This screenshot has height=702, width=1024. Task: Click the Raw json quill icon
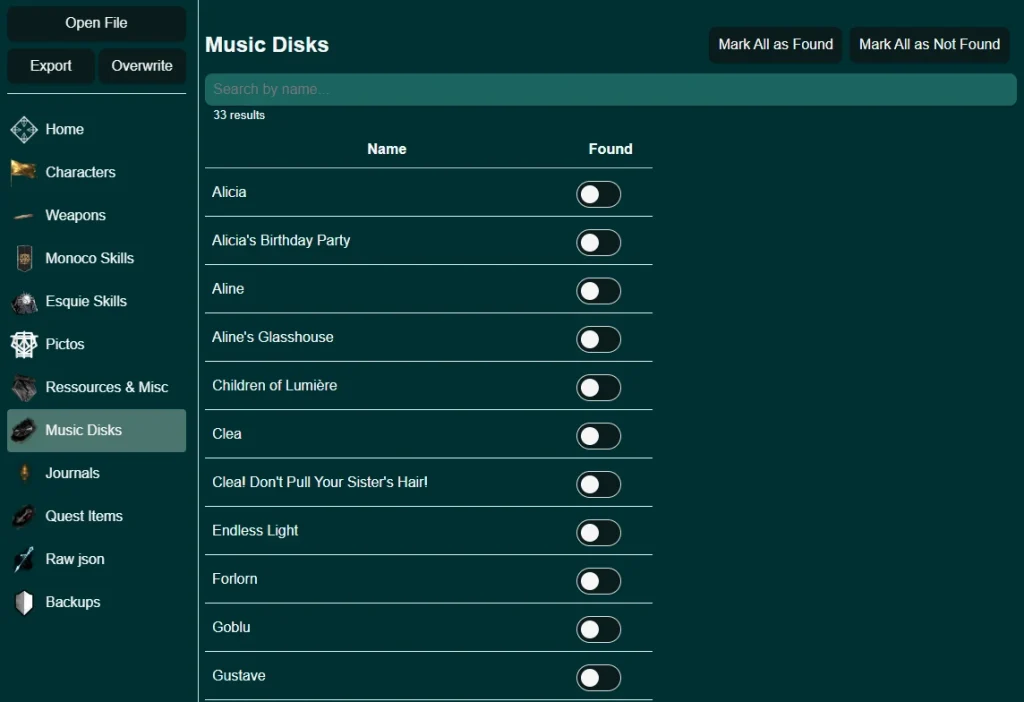pos(24,560)
